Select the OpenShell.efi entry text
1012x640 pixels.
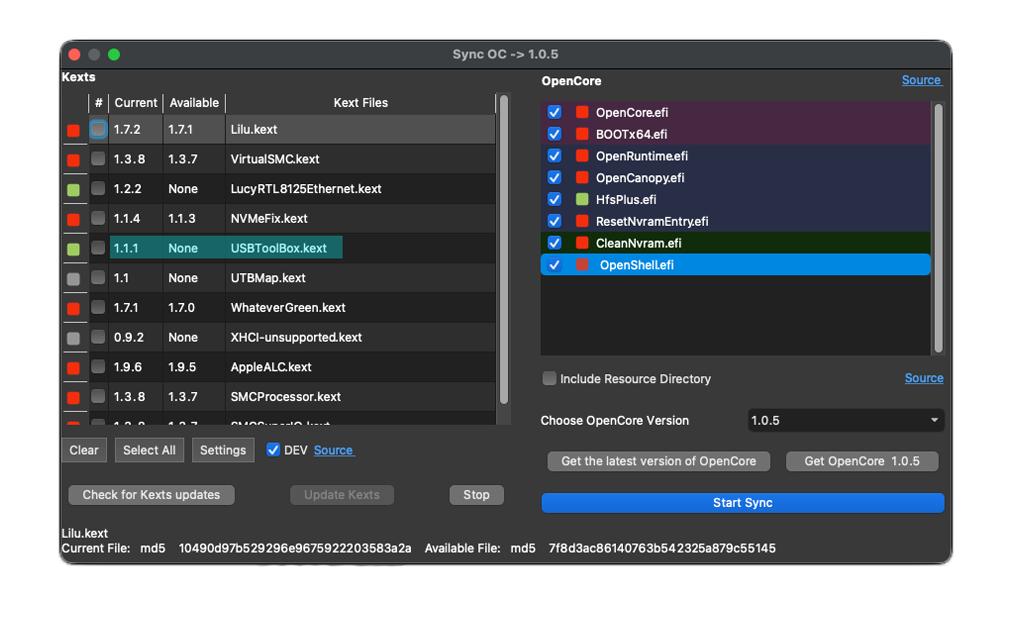click(x=636, y=265)
